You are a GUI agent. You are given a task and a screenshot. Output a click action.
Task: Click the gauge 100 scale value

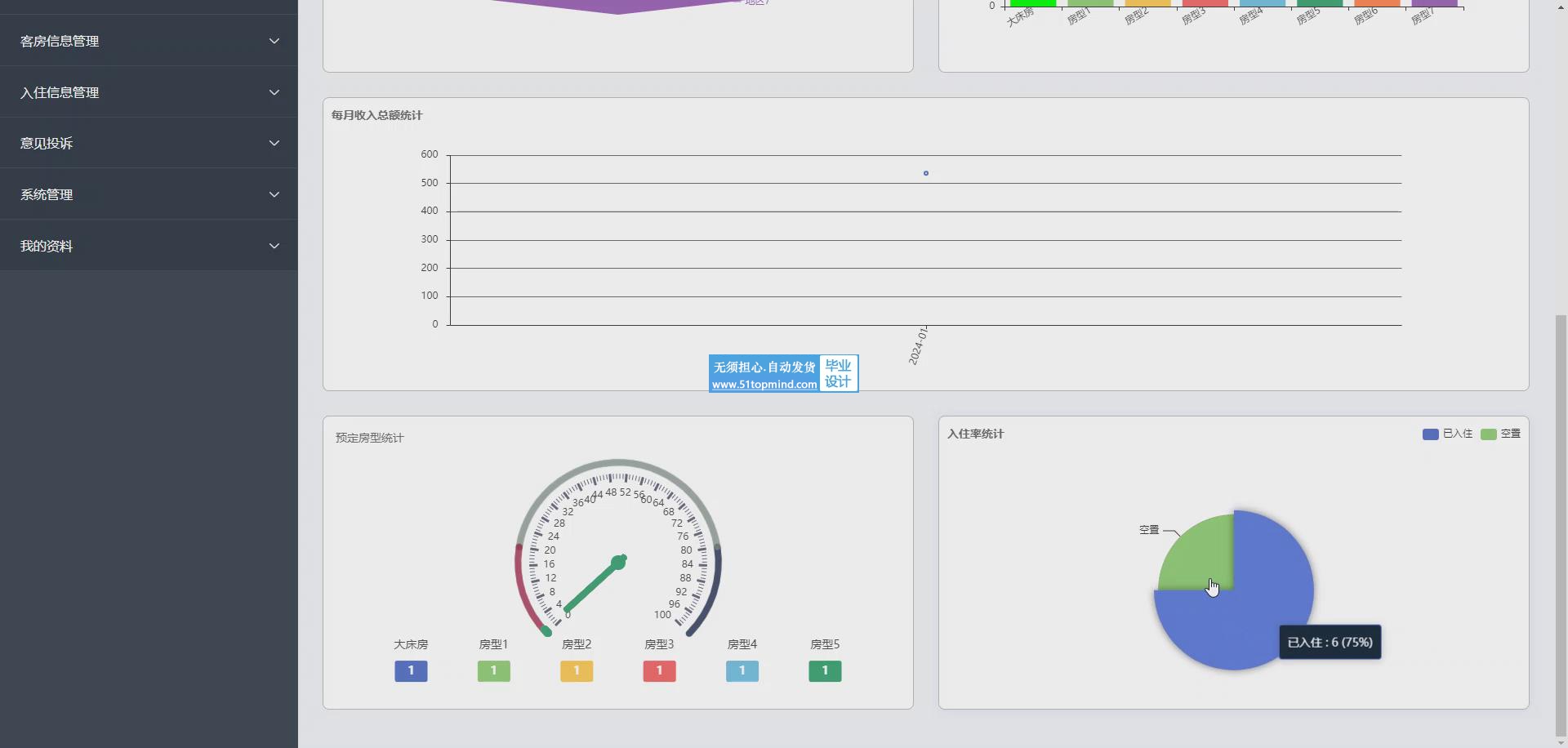662,615
